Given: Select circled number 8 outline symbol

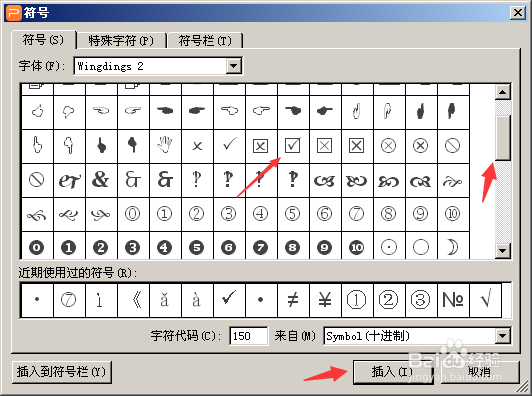Looking at the screenshot, I should click(x=389, y=214).
